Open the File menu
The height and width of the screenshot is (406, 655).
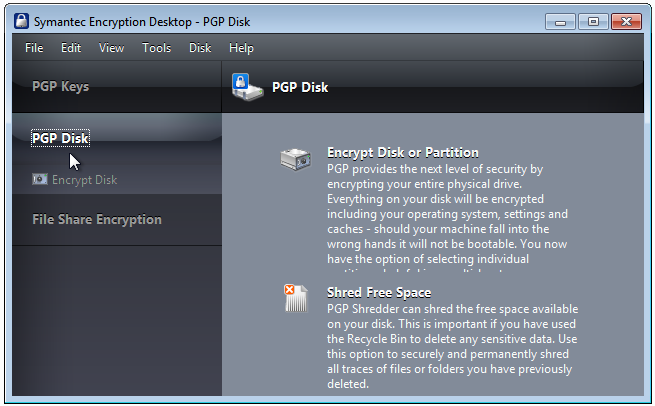tap(34, 48)
